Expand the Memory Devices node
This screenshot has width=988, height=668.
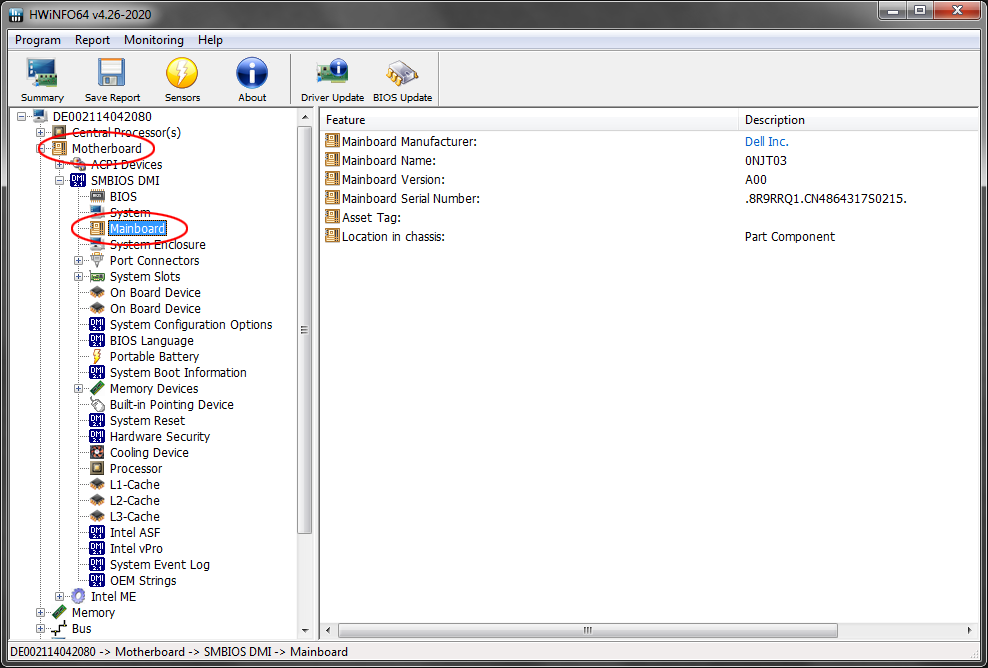click(79, 389)
